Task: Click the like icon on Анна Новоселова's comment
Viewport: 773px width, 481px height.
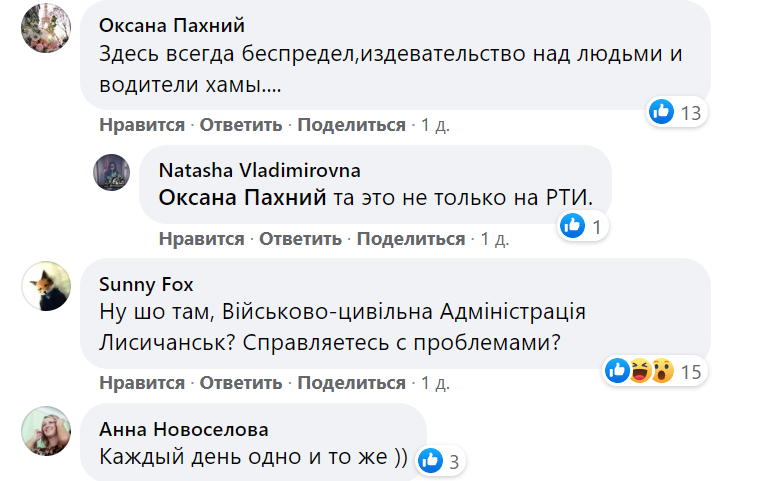Action: 431,460
